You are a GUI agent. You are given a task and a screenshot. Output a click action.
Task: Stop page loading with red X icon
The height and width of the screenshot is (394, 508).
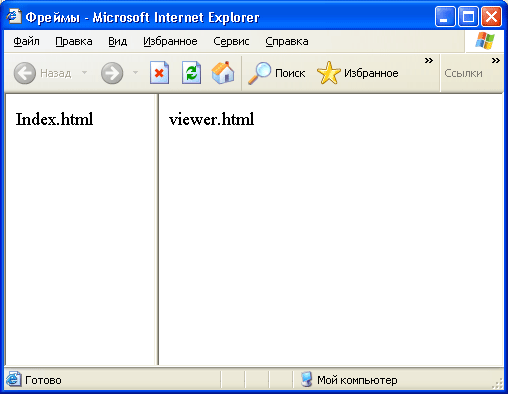159,73
